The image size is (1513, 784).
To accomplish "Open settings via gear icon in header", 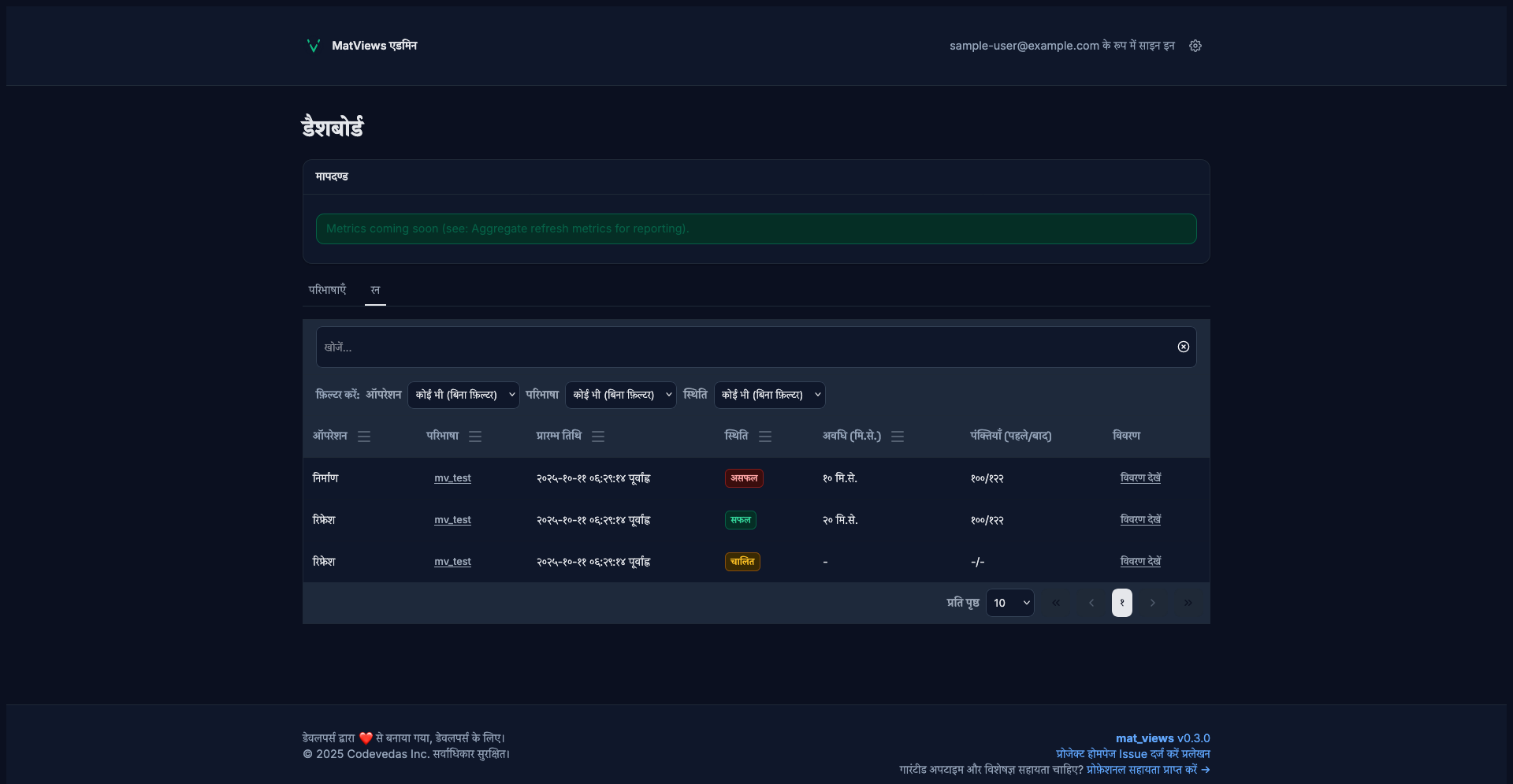I will click(1195, 46).
